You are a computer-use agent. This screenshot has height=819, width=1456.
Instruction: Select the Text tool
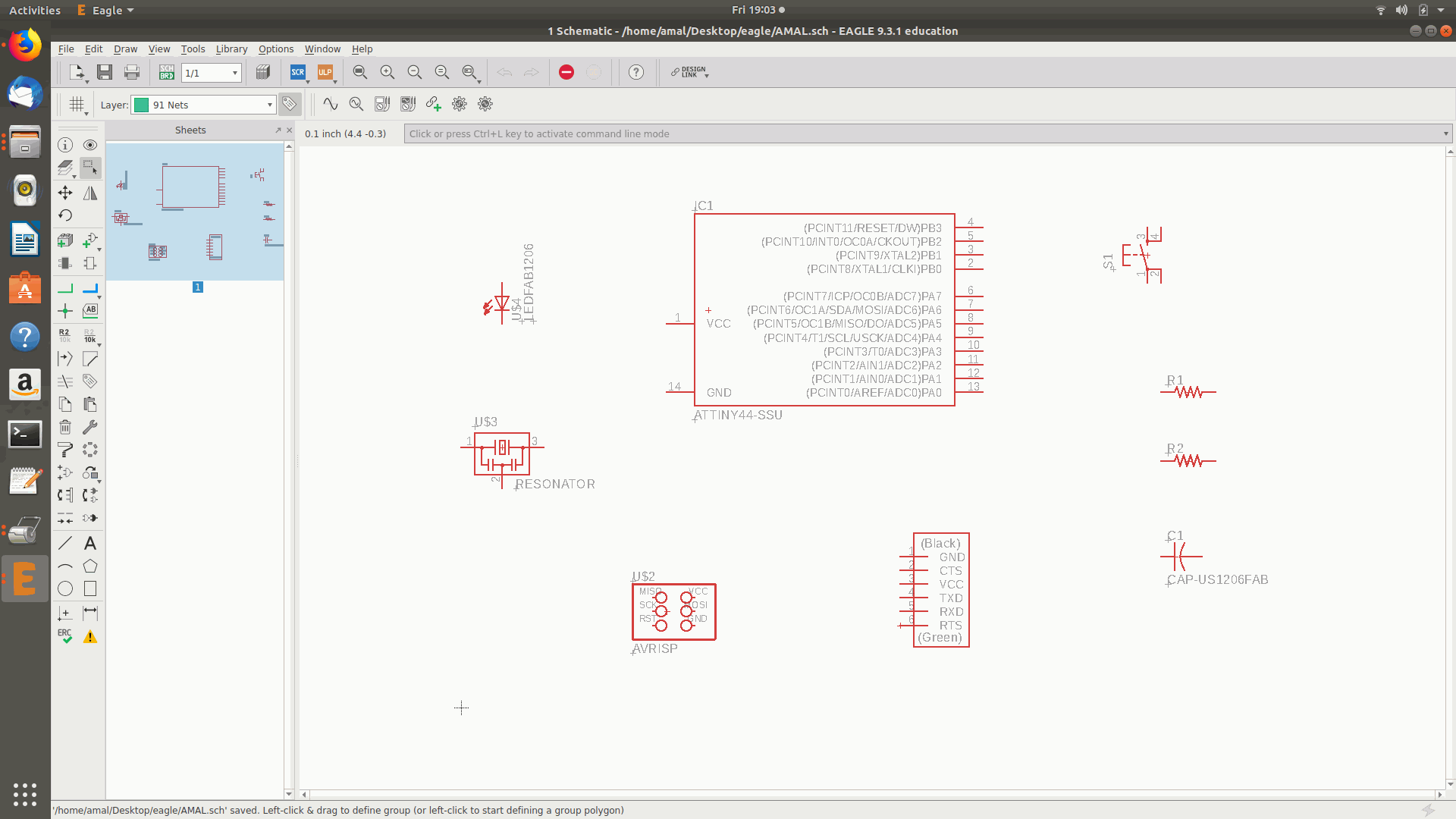(90, 543)
